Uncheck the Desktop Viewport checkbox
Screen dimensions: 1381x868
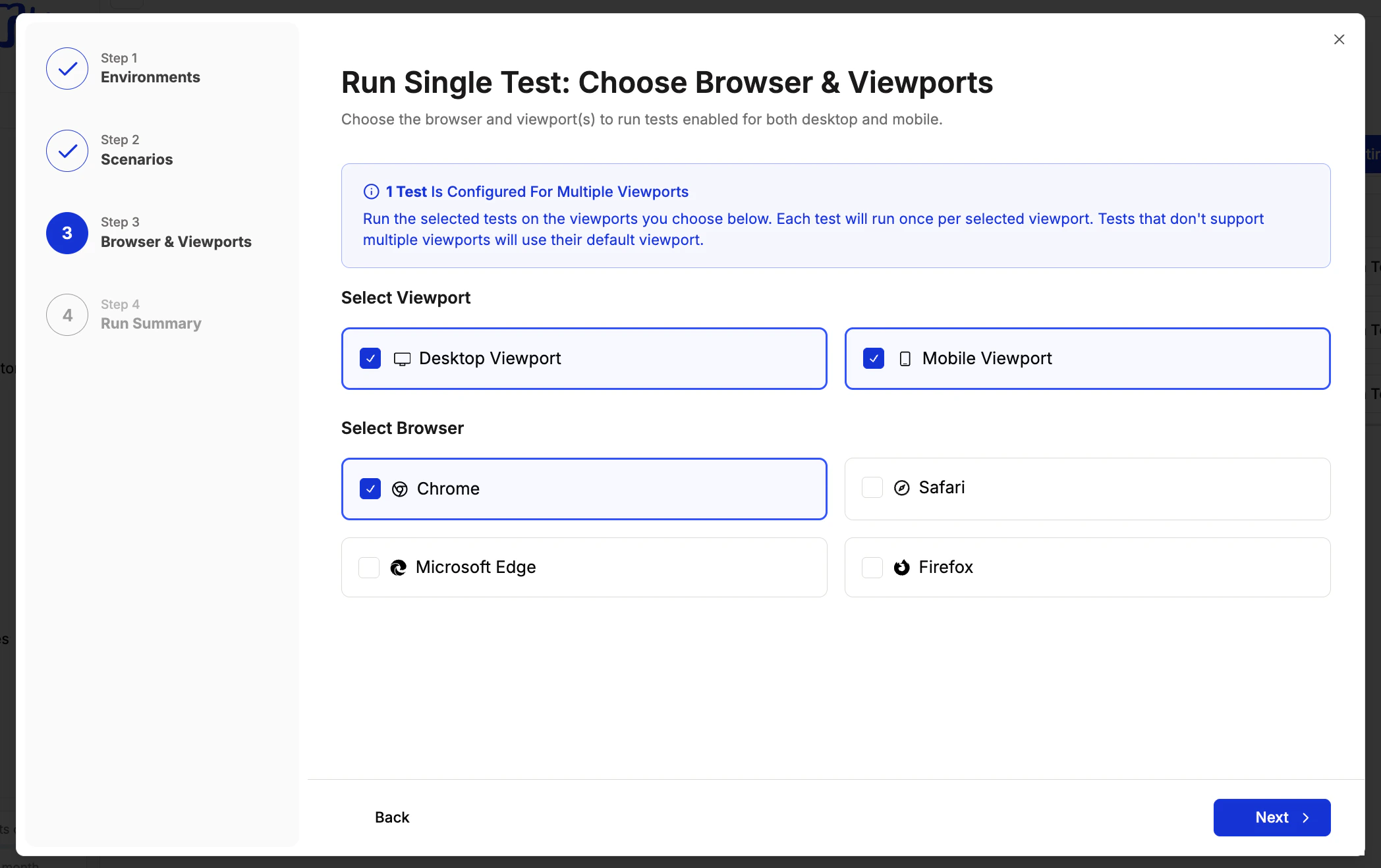coord(370,359)
